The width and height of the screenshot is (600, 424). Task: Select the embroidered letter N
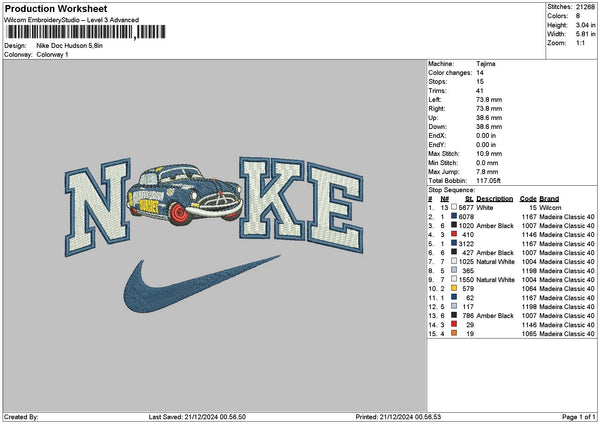point(98,207)
